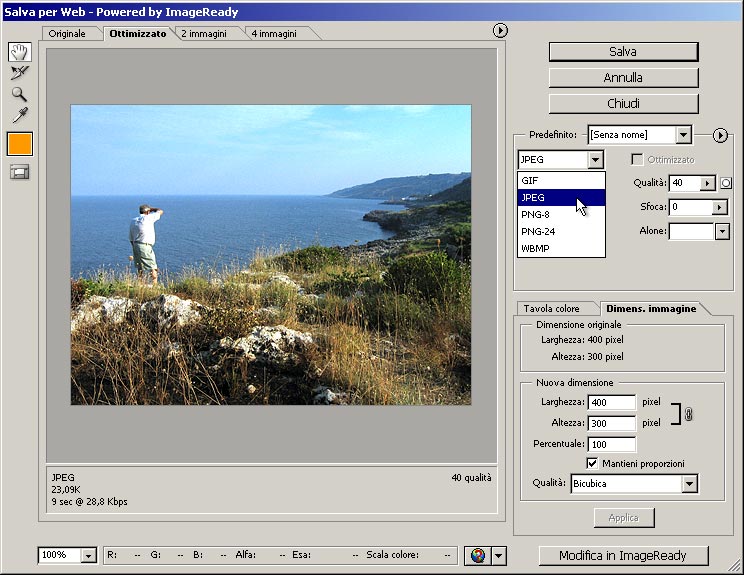The width and height of the screenshot is (744, 575).
Task: Click quality mask icon beside Qualità field
Action: pos(726,183)
